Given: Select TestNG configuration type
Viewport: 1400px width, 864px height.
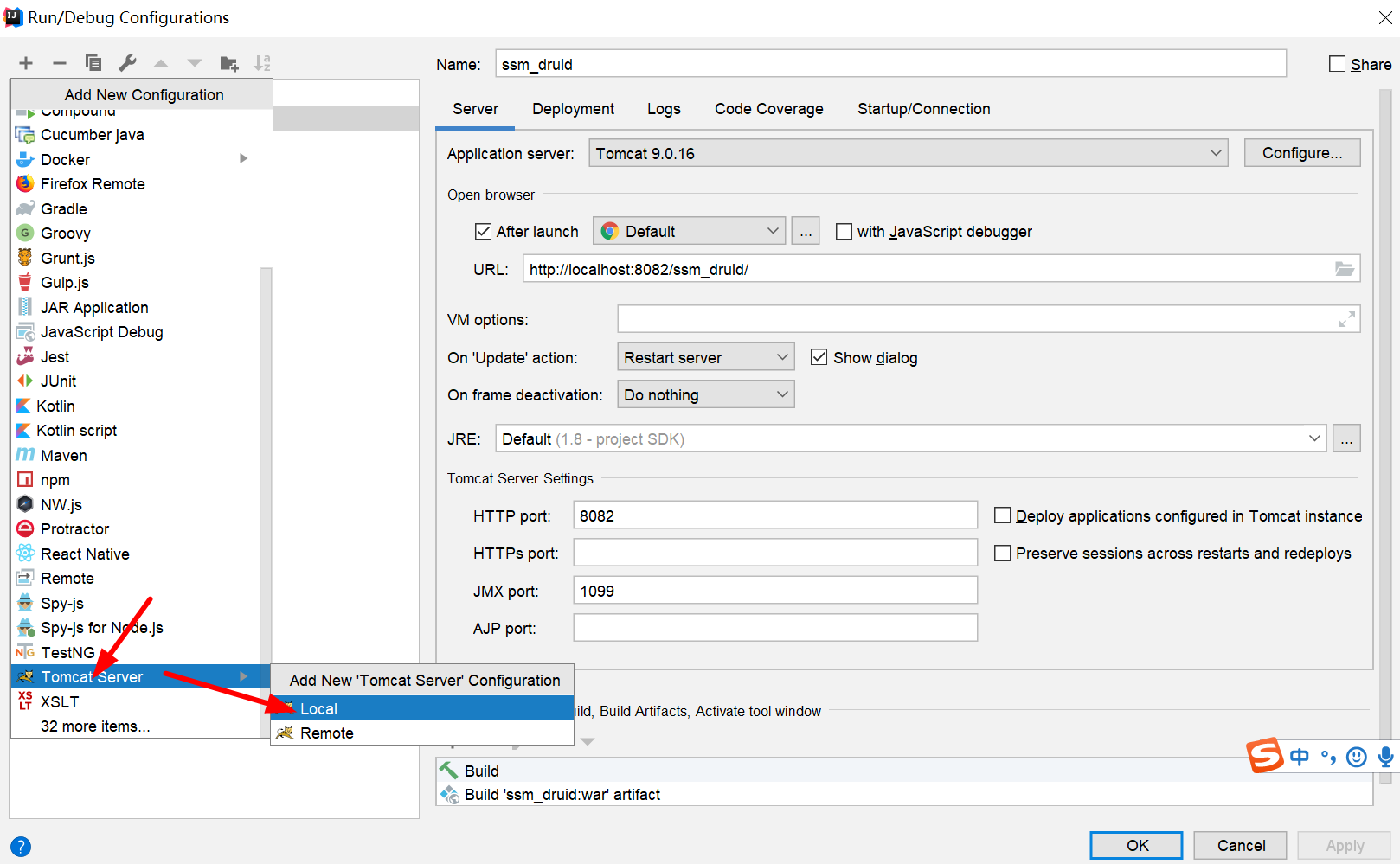Looking at the screenshot, I should coord(135,653).
